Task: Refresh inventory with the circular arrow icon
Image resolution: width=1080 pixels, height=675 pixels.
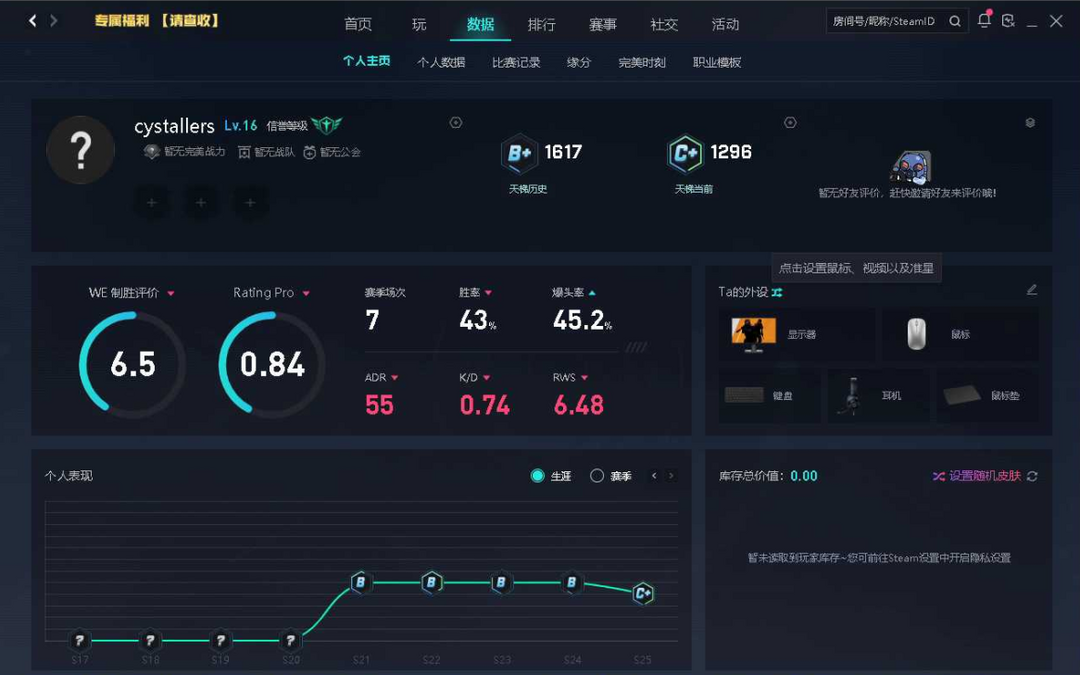Action: tap(1032, 476)
